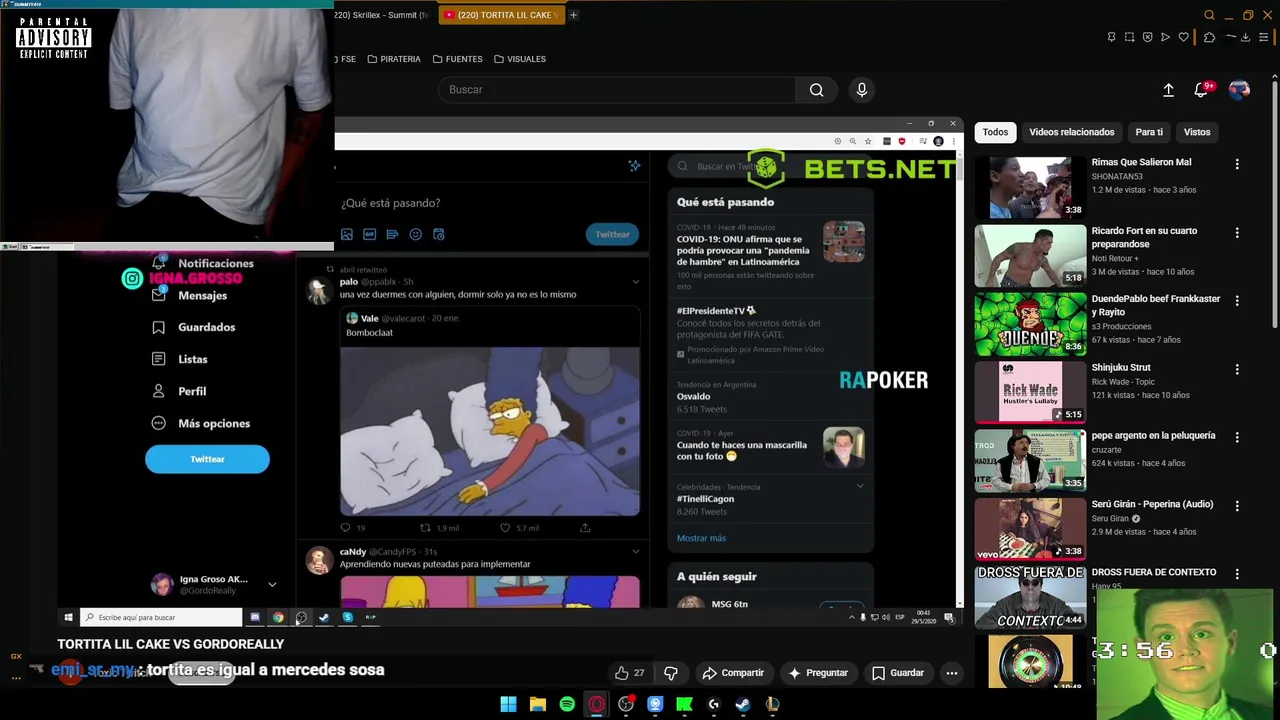Viewport: 1280px width, 720px height.
Task: Open a new browser tab with plus
Action: (573, 15)
